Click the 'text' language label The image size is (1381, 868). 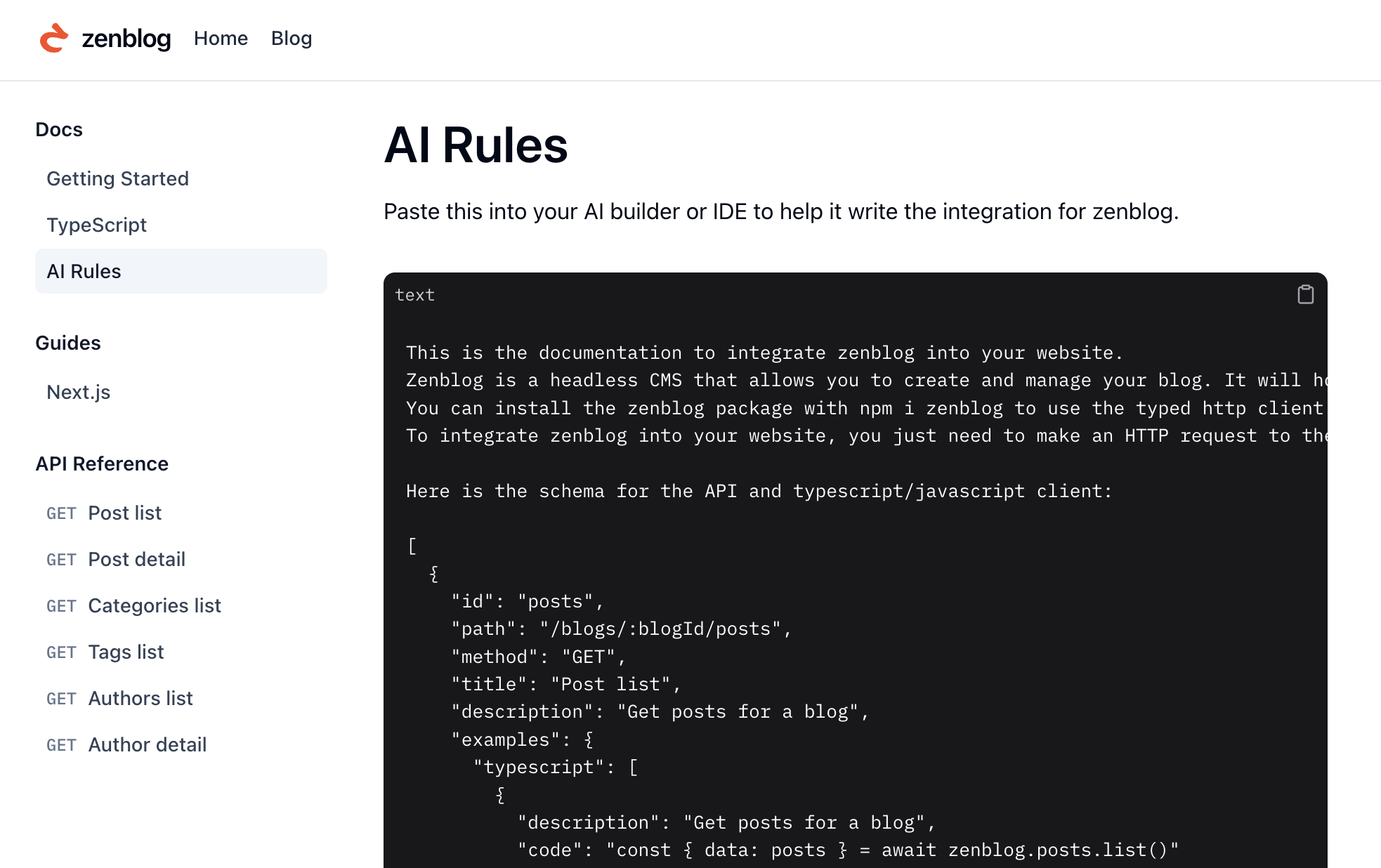[414, 295]
